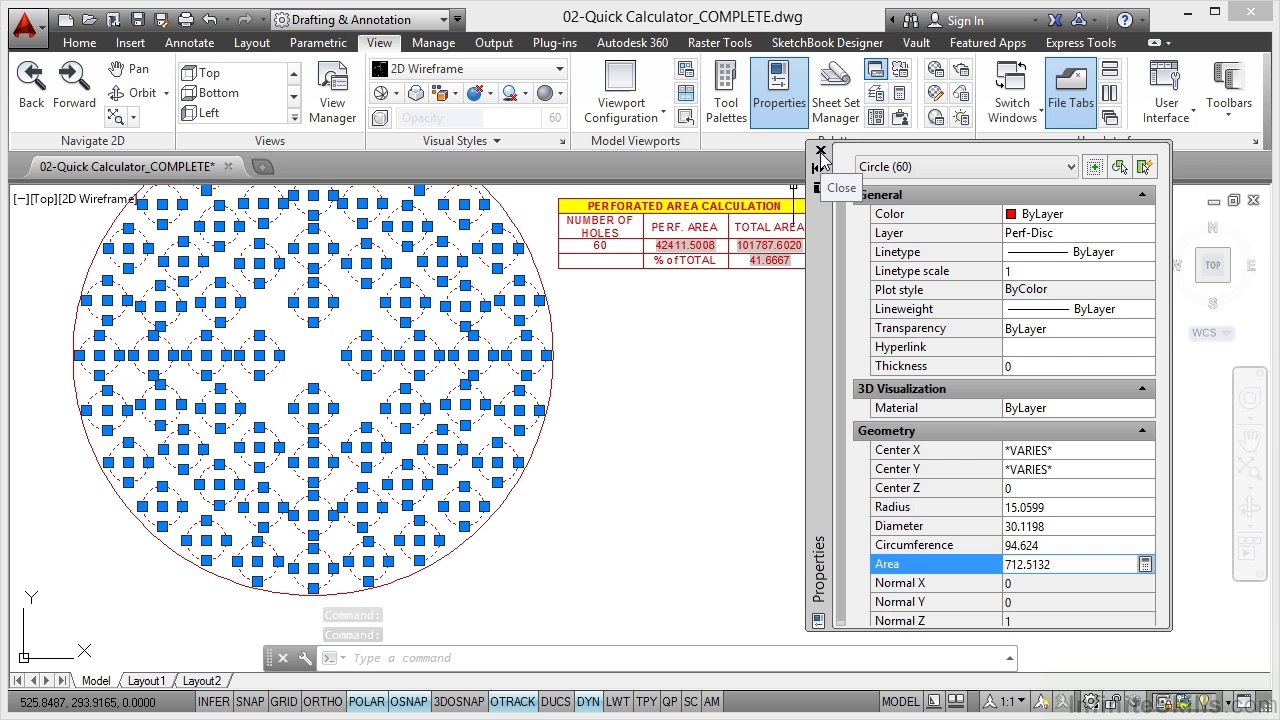
Task: Click the Command Line palette icon
Action: 876,69
